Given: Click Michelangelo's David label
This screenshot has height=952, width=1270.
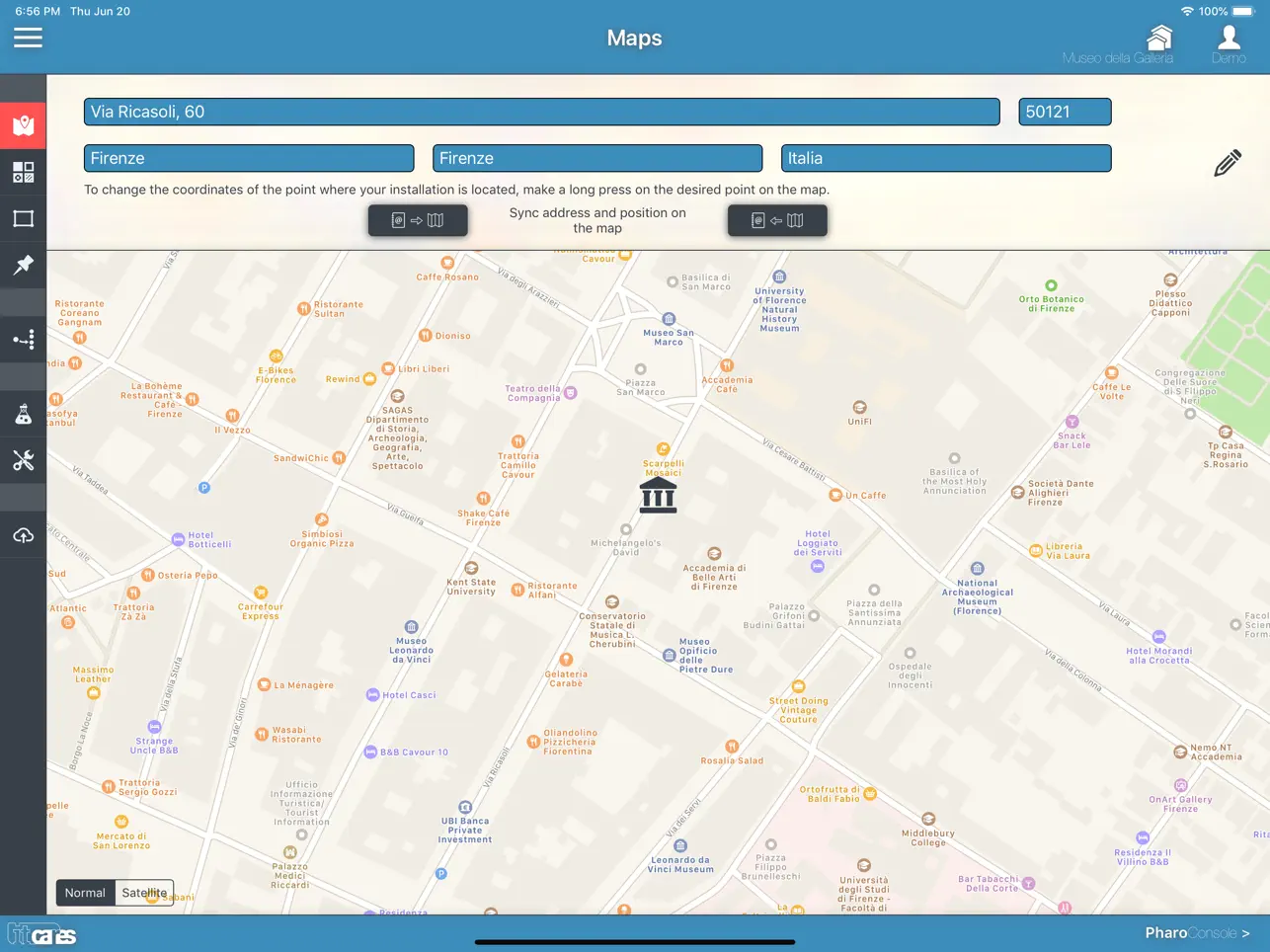Looking at the screenshot, I should coord(626,547).
